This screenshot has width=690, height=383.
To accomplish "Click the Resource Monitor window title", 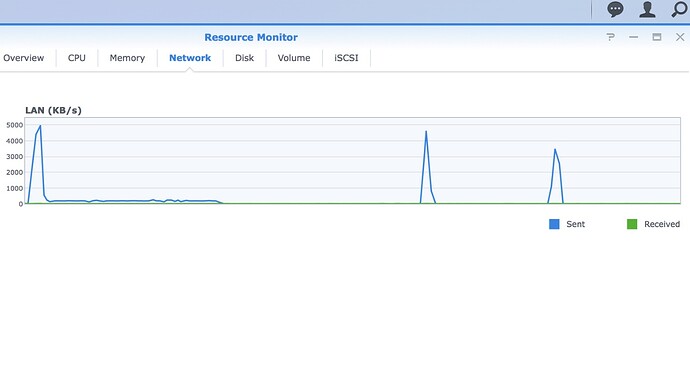I will tap(251, 37).
